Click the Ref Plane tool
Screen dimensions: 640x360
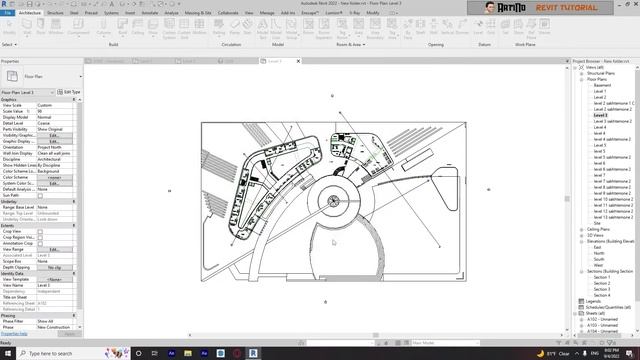531,29
